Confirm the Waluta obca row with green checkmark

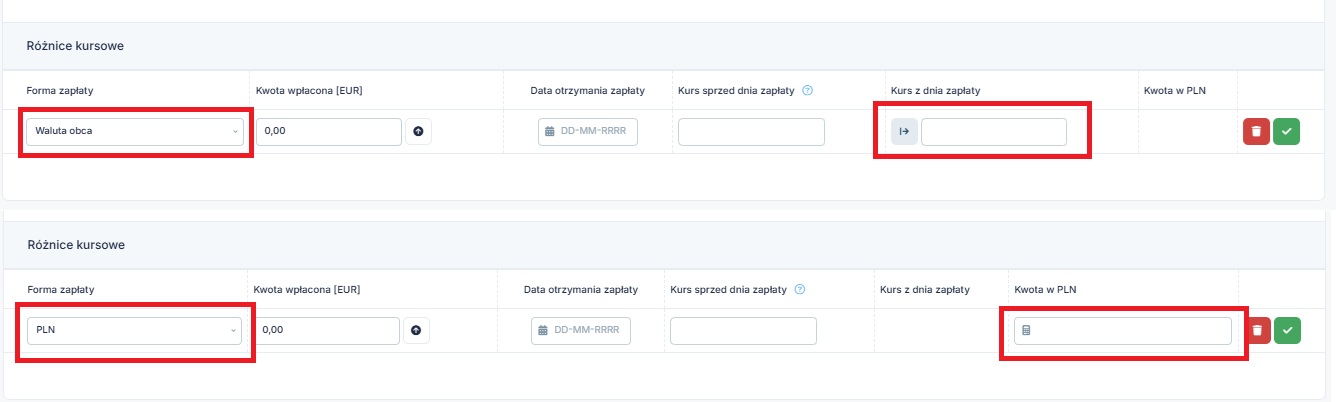1286,131
